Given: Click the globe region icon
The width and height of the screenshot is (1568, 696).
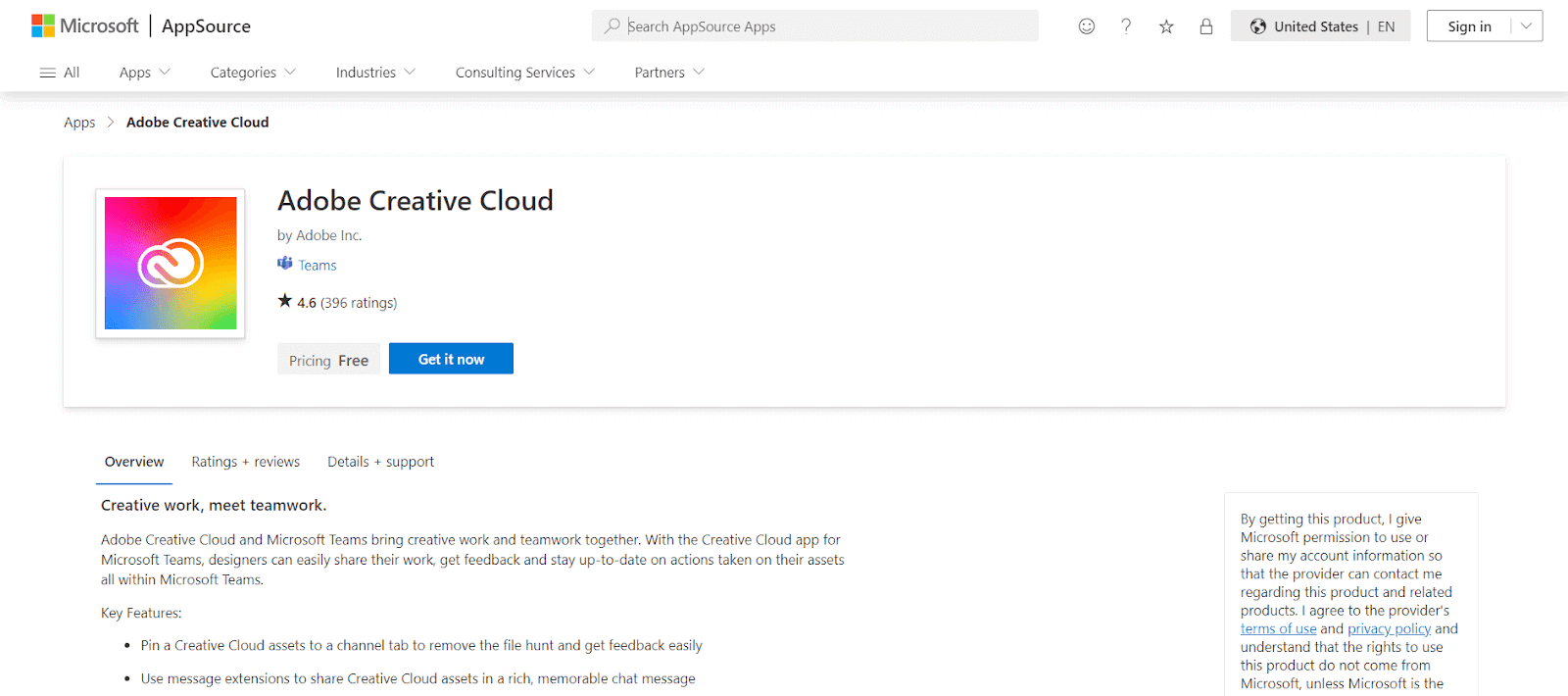Looking at the screenshot, I should (x=1258, y=26).
